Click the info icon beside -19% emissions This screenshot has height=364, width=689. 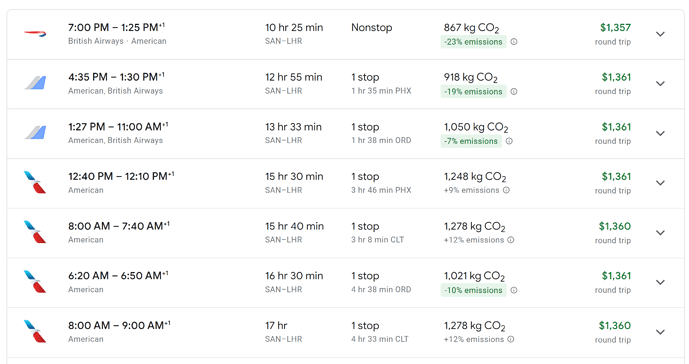pyautogui.click(x=514, y=91)
